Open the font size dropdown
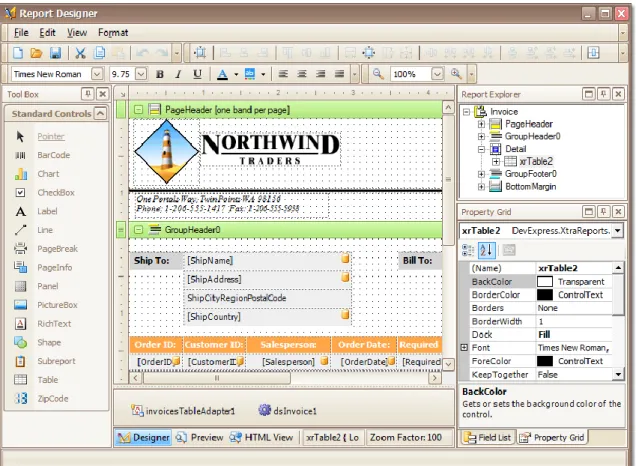Screen dimensions: 636x466 tap(141, 74)
